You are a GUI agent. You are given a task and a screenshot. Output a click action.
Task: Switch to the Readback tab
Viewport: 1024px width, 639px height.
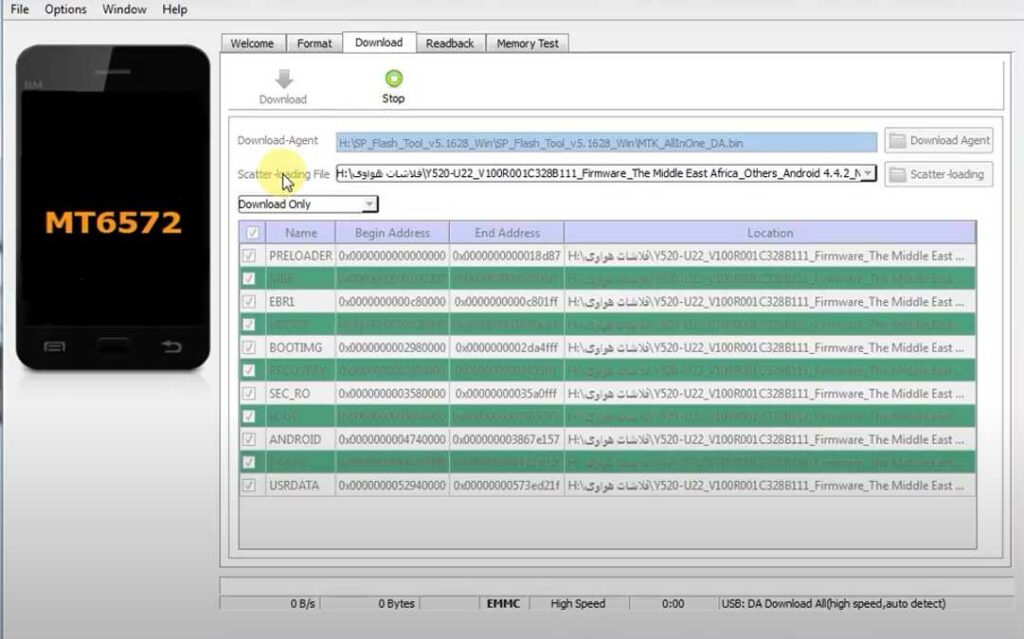[450, 43]
